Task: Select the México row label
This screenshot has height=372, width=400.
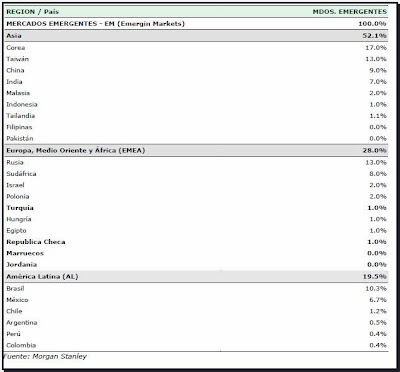Action: [17, 300]
